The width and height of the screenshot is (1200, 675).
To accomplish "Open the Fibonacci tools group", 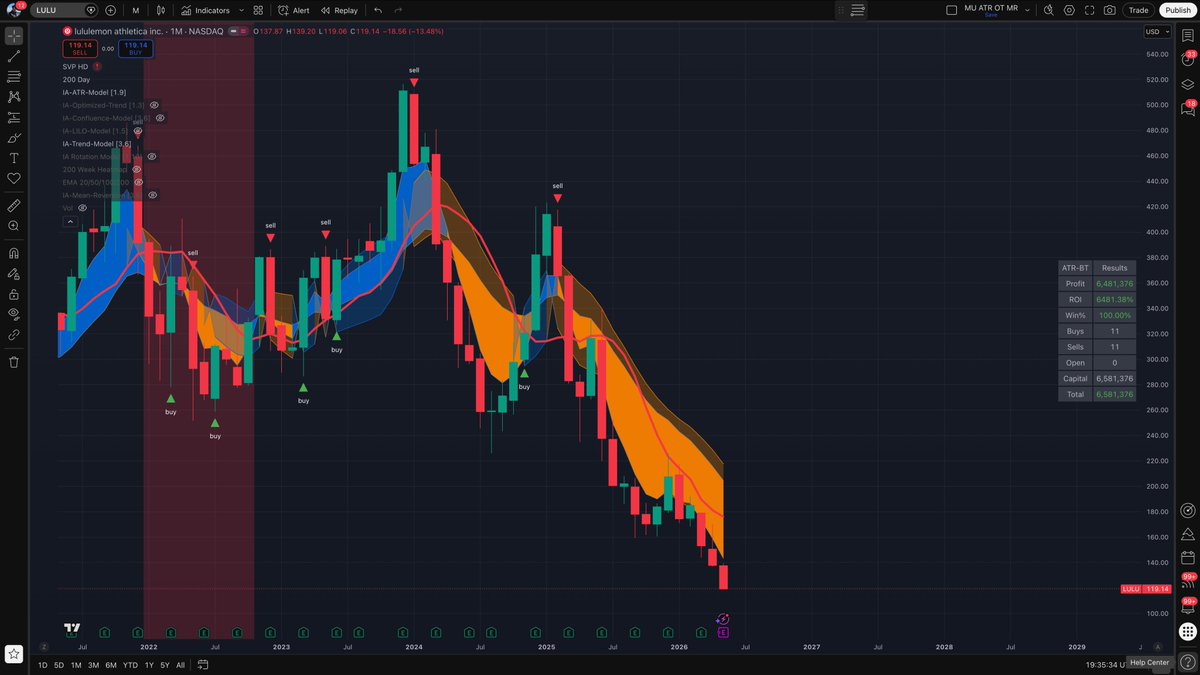I will (14, 77).
